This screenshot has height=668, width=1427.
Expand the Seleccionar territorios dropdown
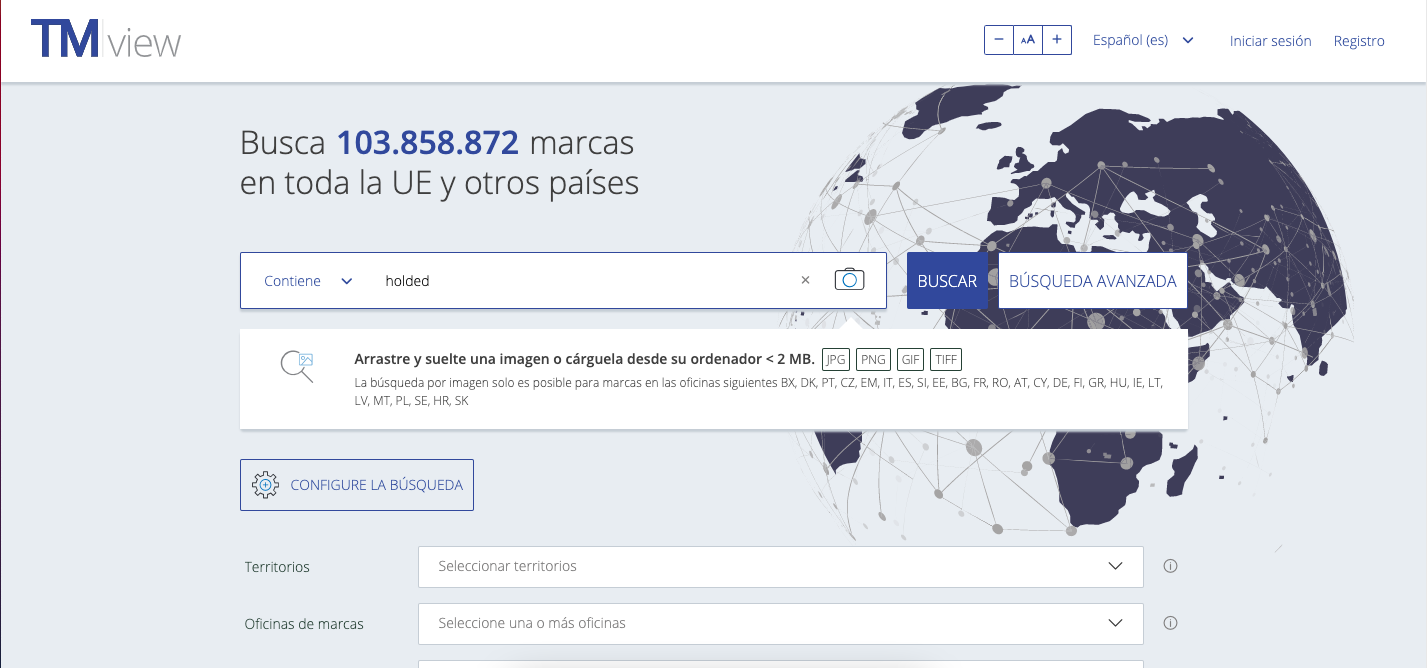pos(780,566)
